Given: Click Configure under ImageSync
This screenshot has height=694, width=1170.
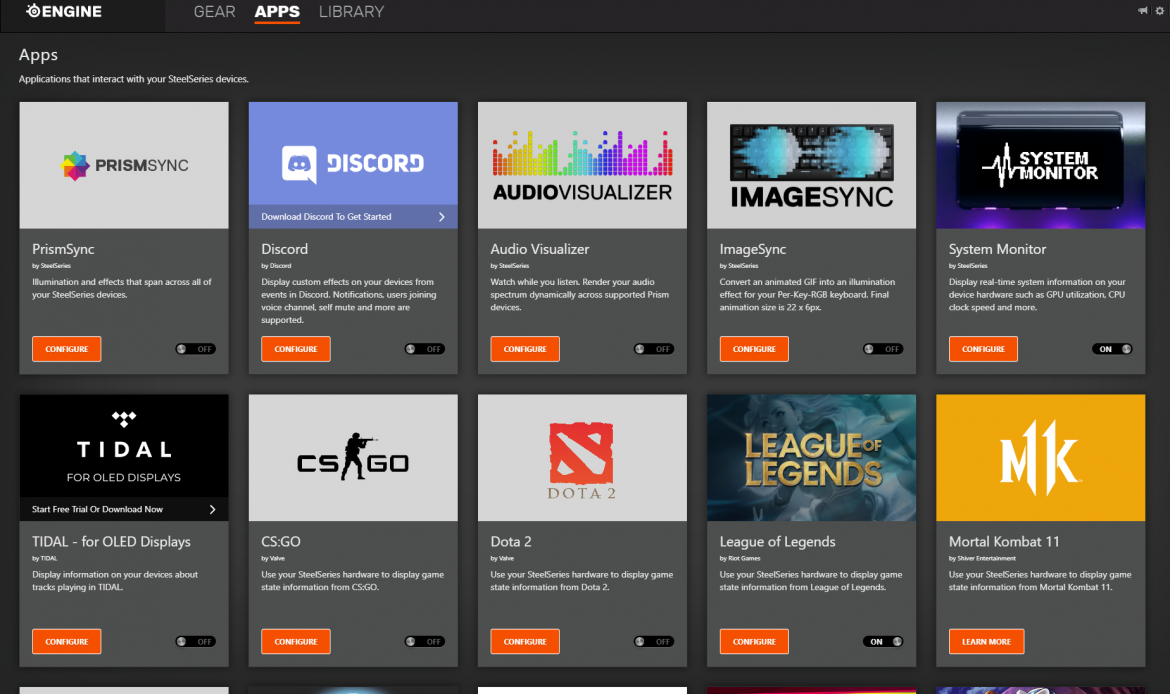Looking at the screenshot, I should click(x=754, y=349).
